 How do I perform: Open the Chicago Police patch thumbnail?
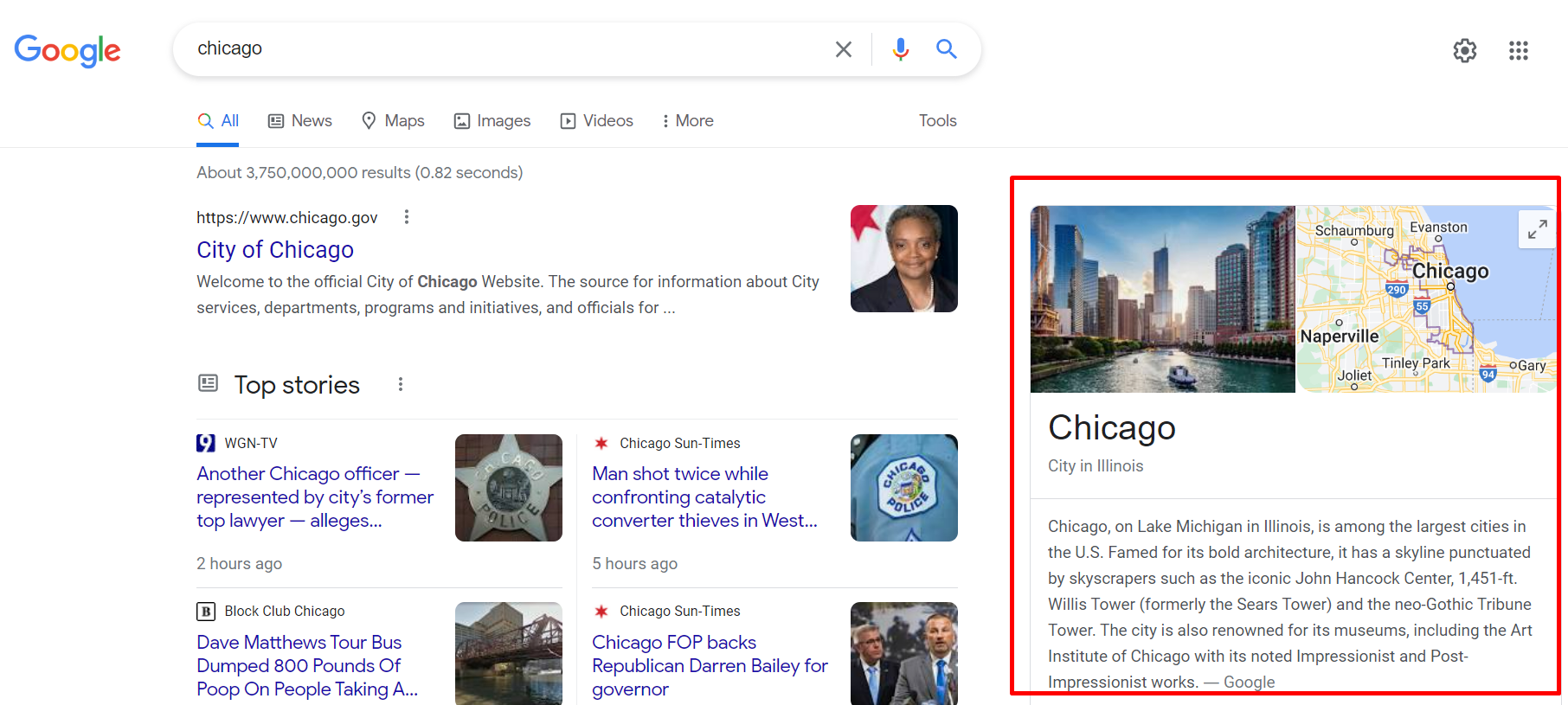click(904, 488)
